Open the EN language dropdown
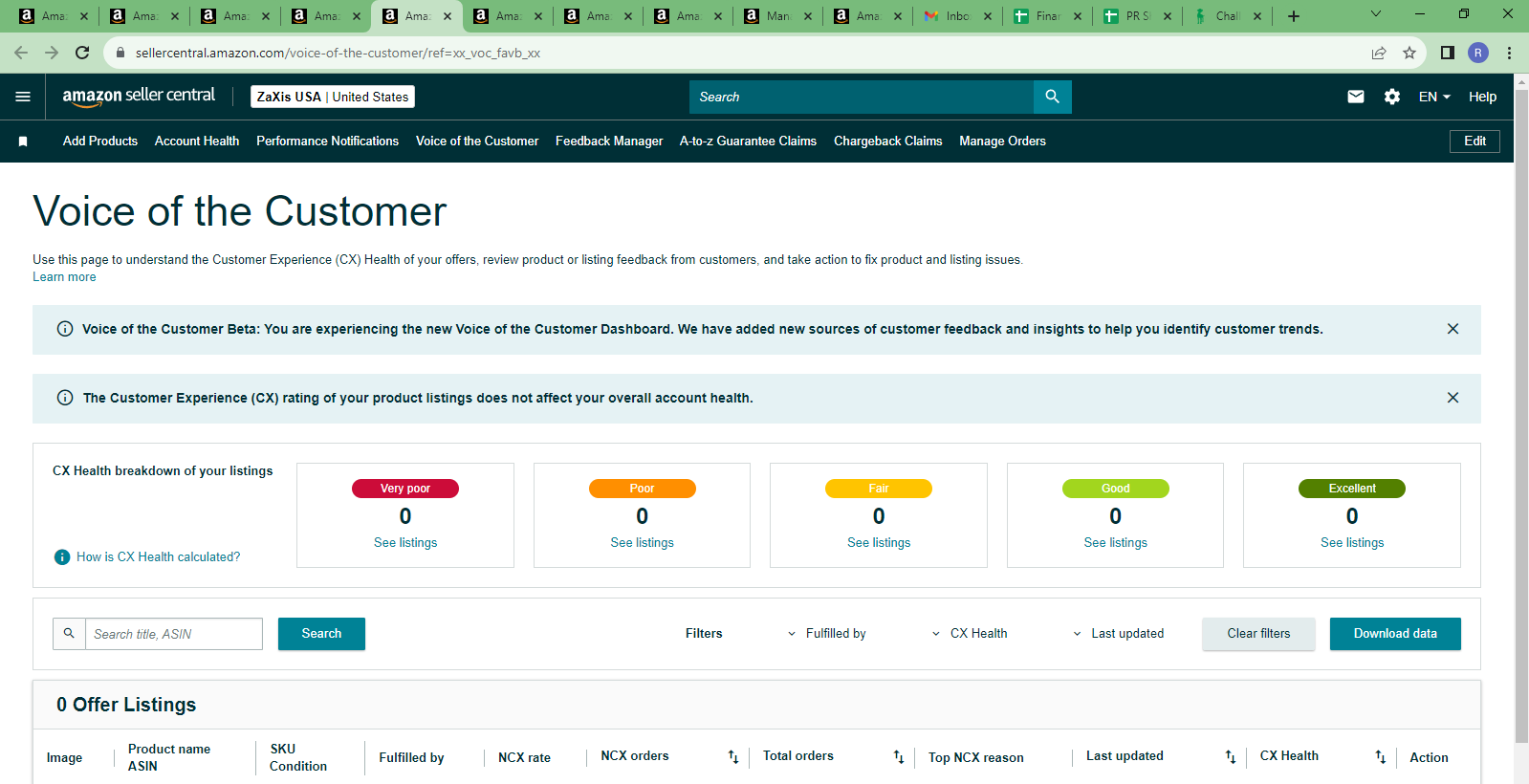The width and height of the screenshot is (1529, 784). pos(1434,97)
